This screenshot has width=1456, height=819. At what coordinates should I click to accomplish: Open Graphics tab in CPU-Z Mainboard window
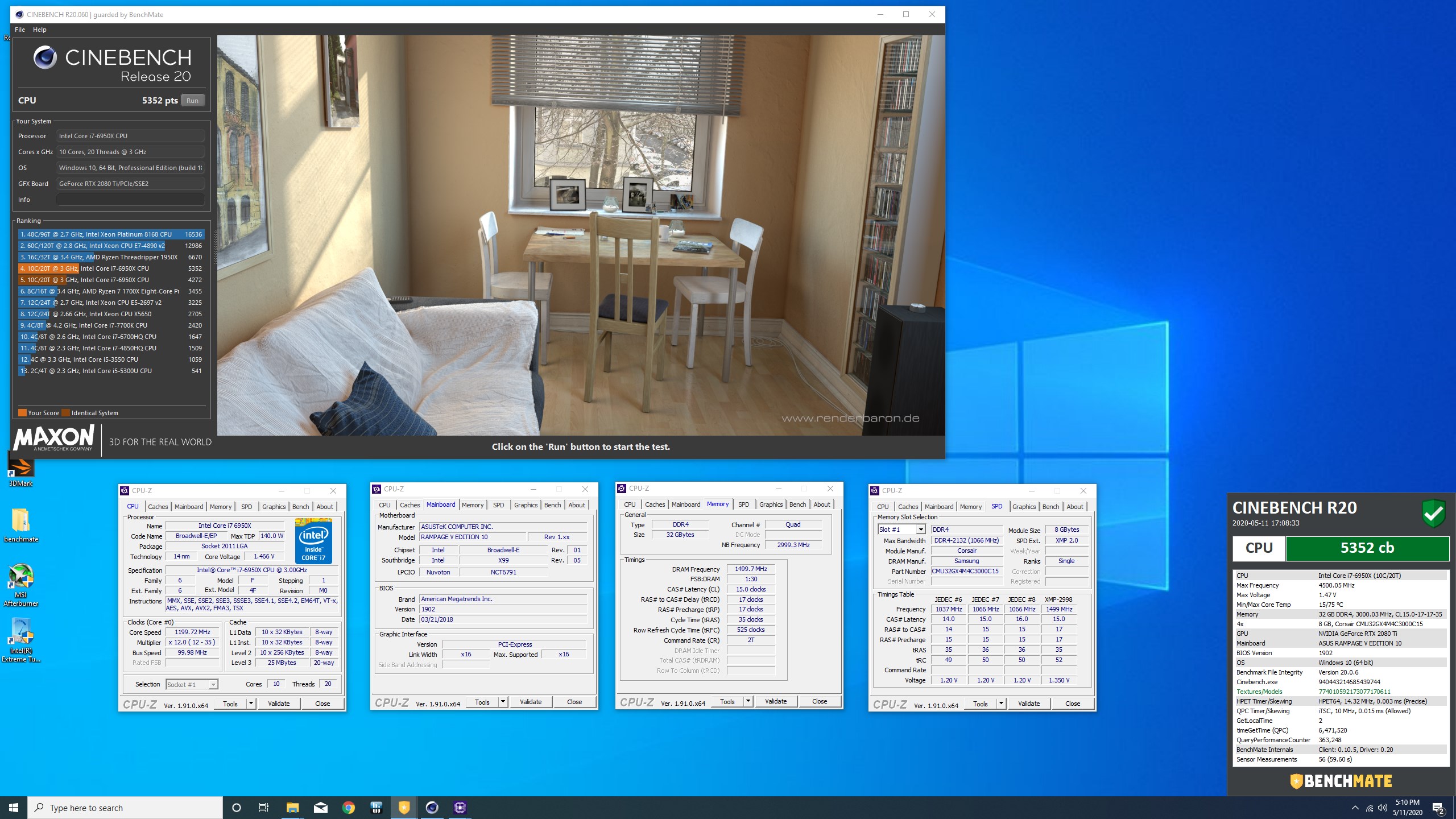click(x=526, y=505)
